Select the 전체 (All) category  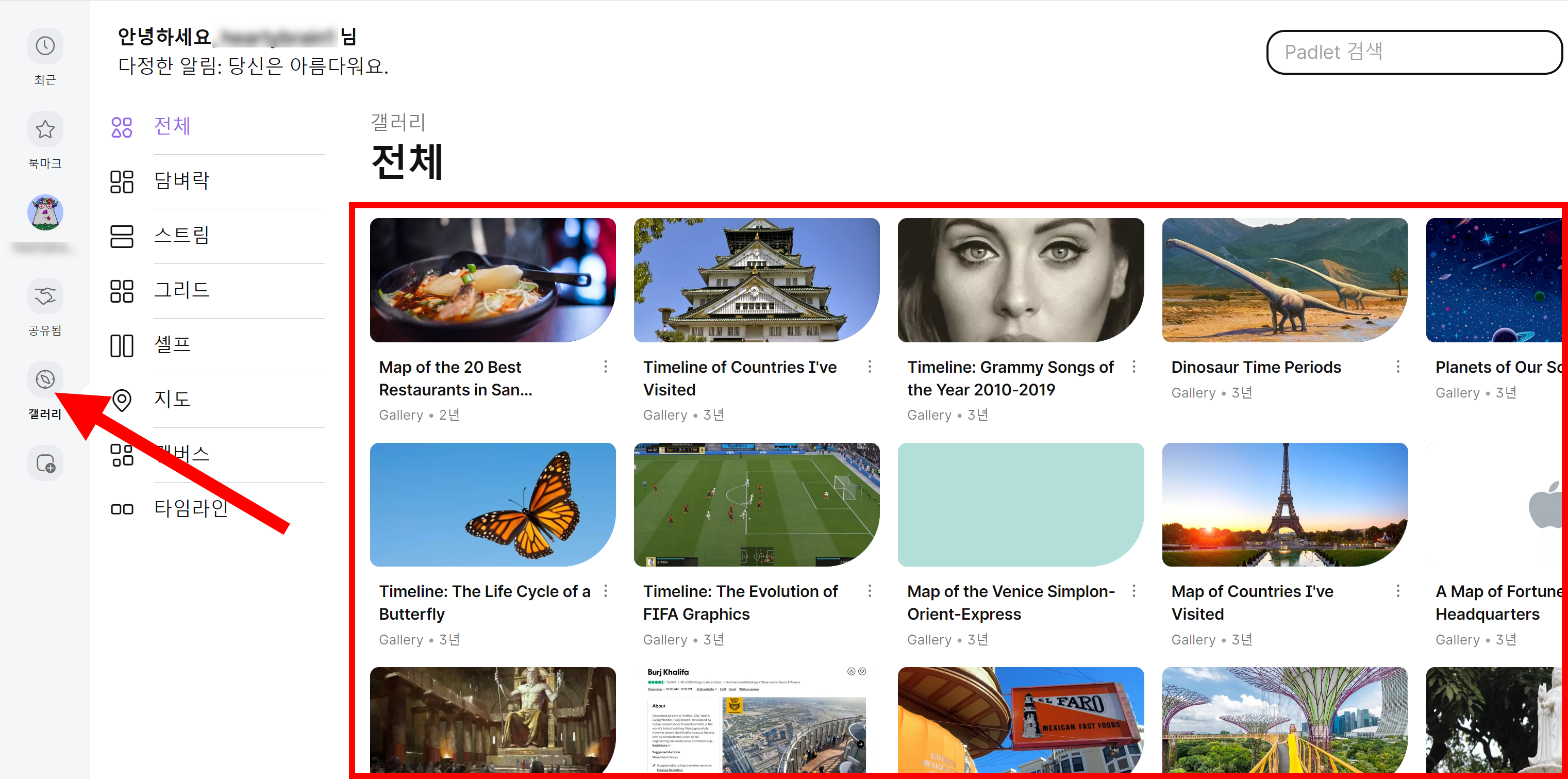[x=172, y=126]
